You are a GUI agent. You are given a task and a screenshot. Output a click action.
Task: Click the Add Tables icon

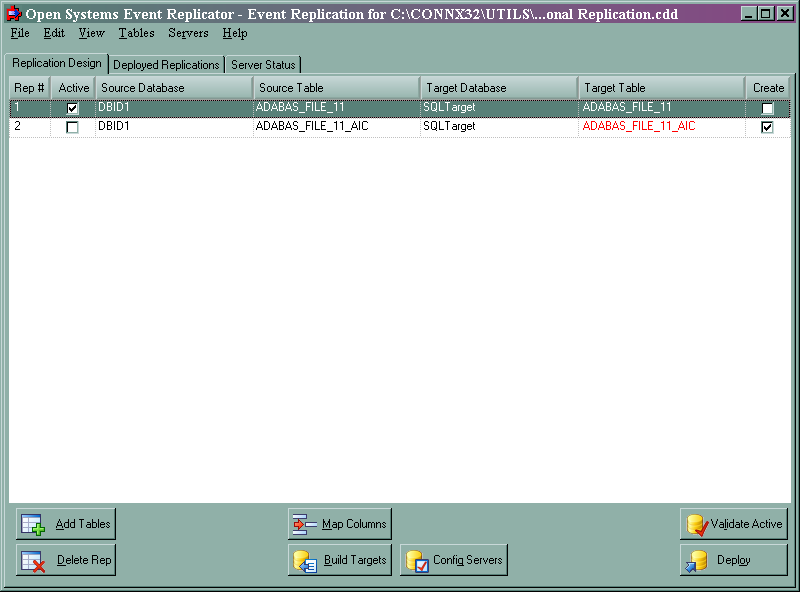(x=33, y=523)
